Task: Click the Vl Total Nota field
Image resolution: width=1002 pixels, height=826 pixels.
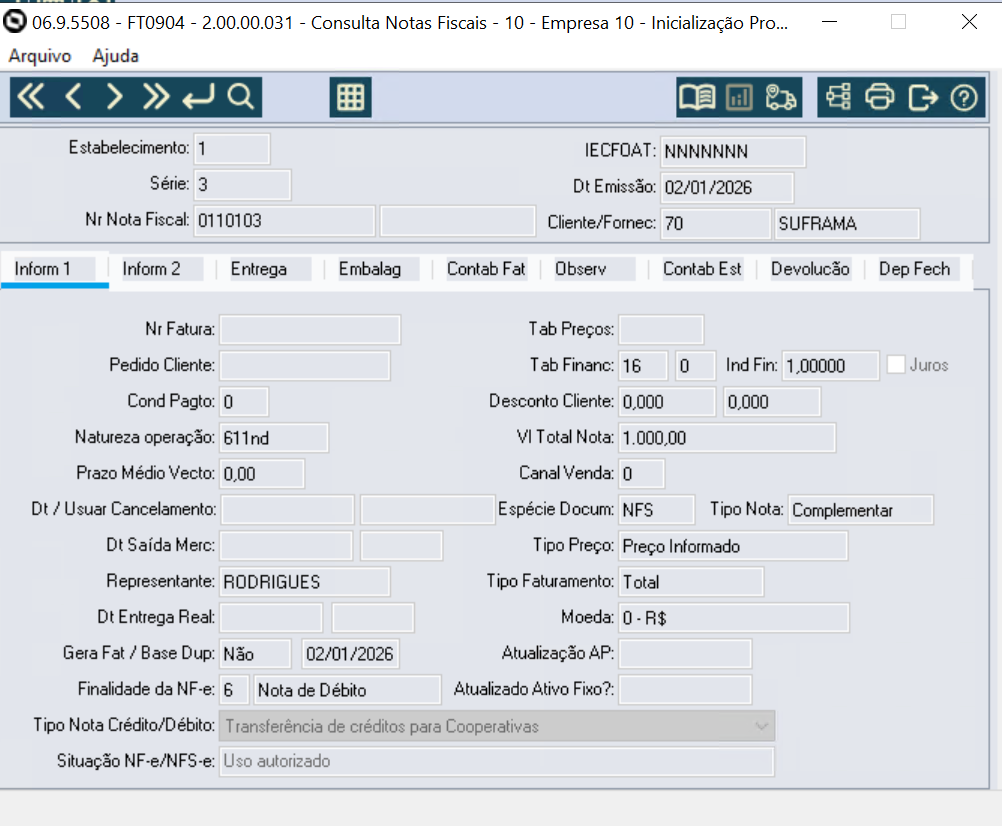Action: [x=727, y=438]
